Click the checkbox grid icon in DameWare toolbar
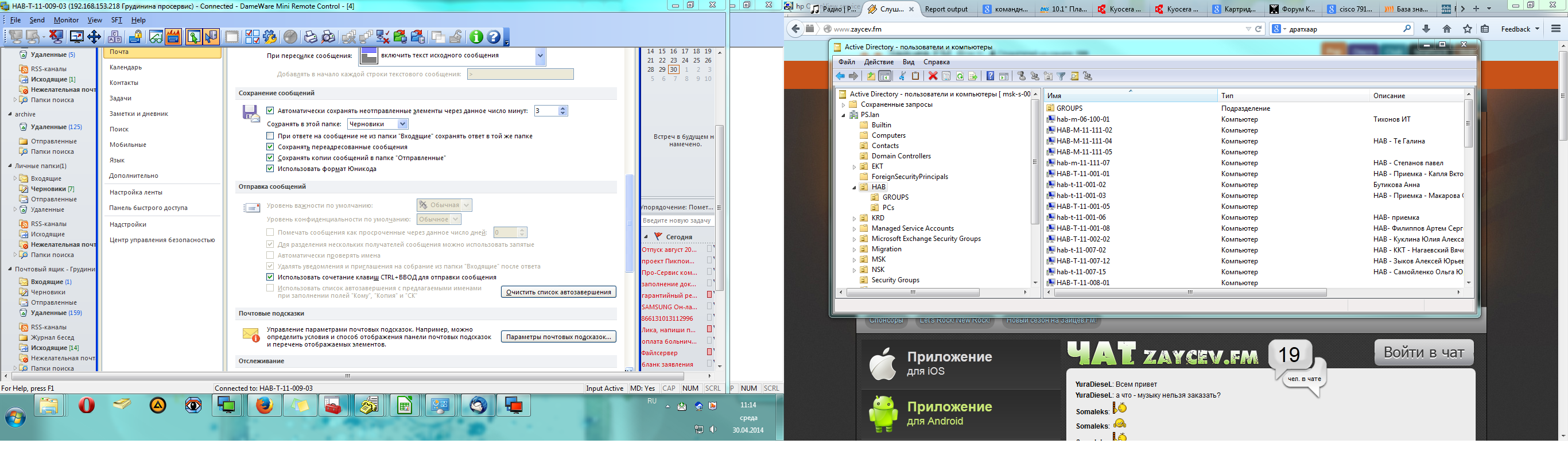The image size is (1568, 459). [x=253, y=37]
